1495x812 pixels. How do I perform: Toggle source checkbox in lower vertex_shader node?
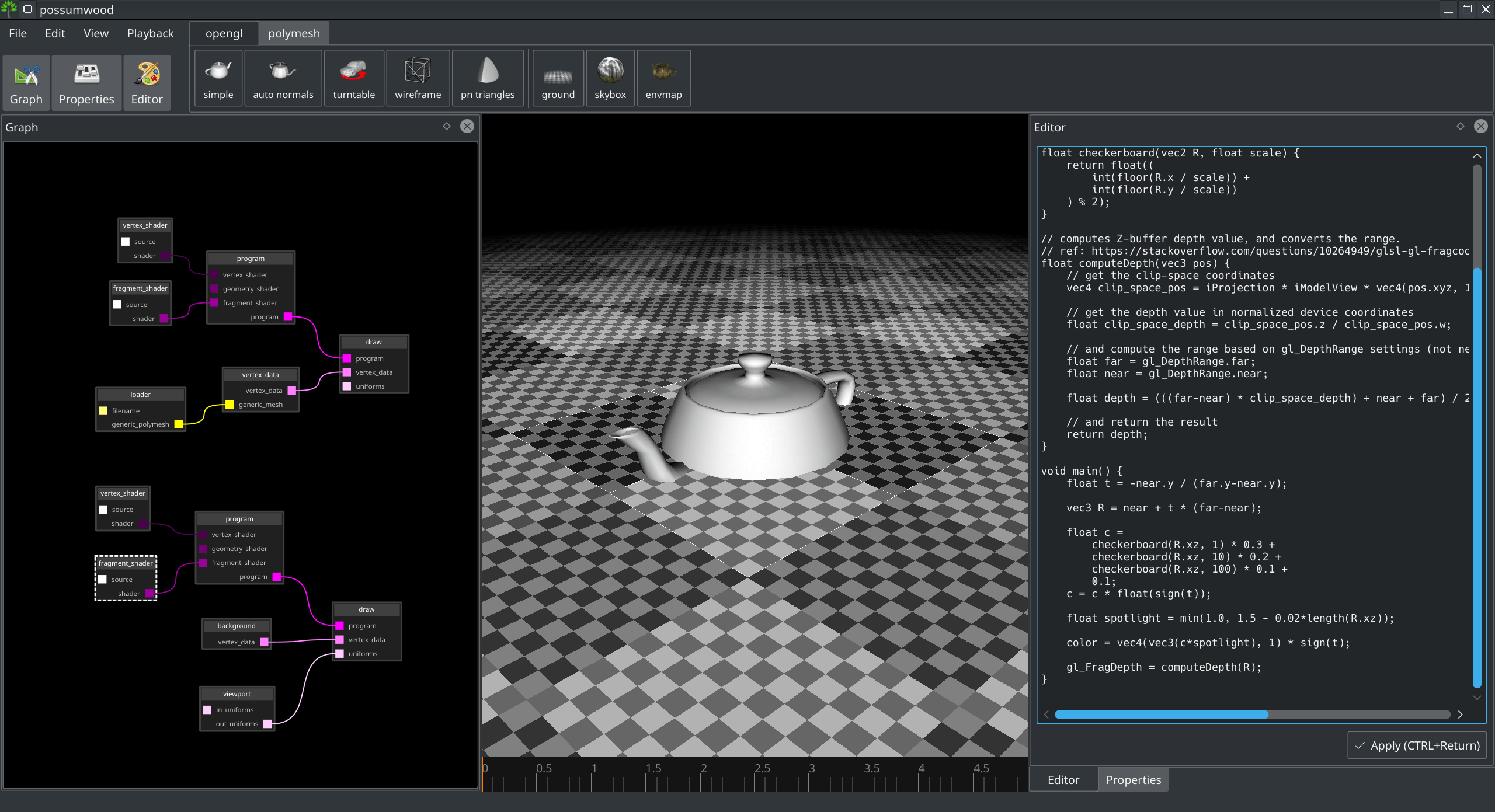(103, 509)
